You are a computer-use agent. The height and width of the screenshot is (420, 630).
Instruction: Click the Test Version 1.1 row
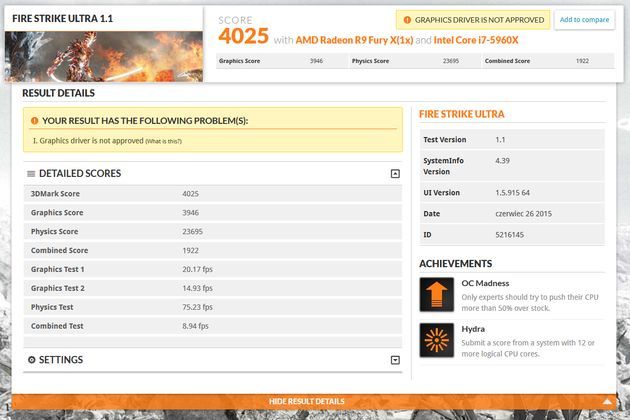[512, 139]
